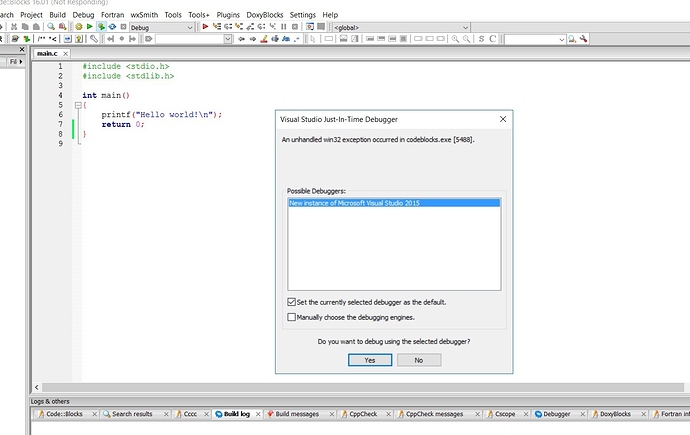Click the letter S toolbar icon
This screenshot has height=435, width=690.
(481, 39)
